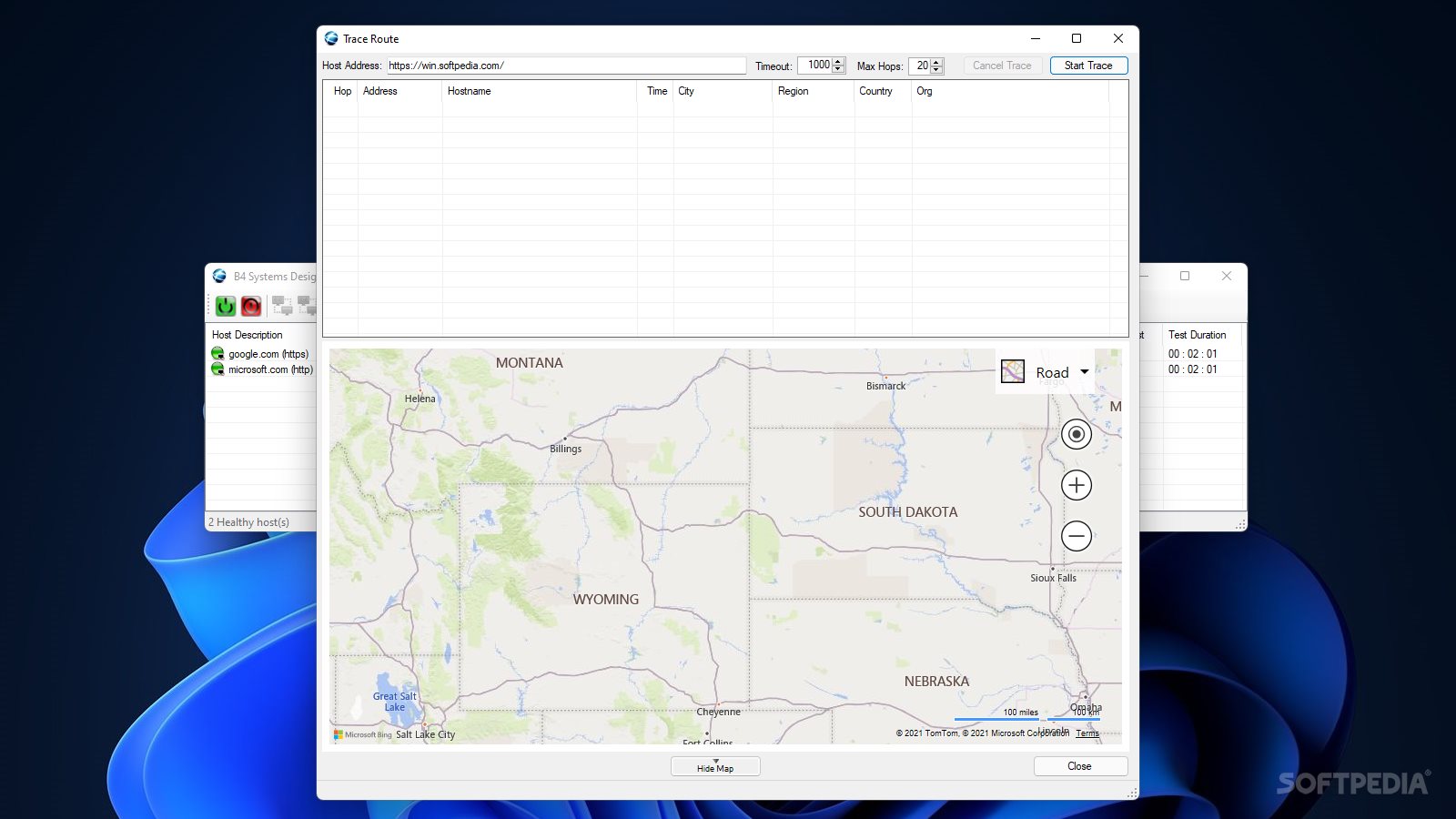Click Cheyenne city label on map

coord(718,712)
